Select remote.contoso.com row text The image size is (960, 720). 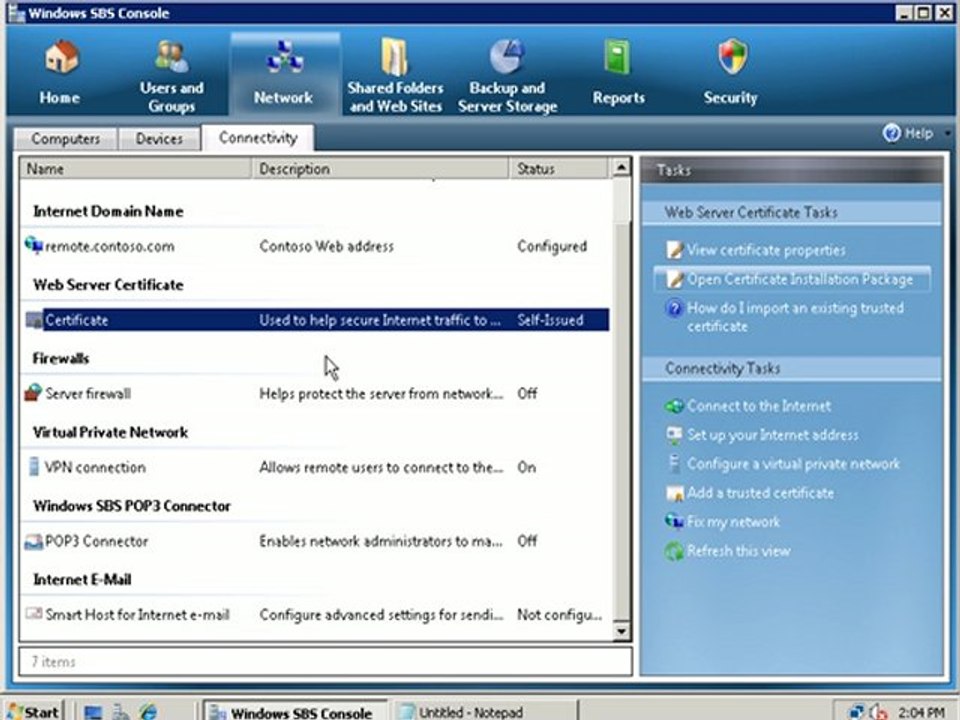(x=110, y=246)
